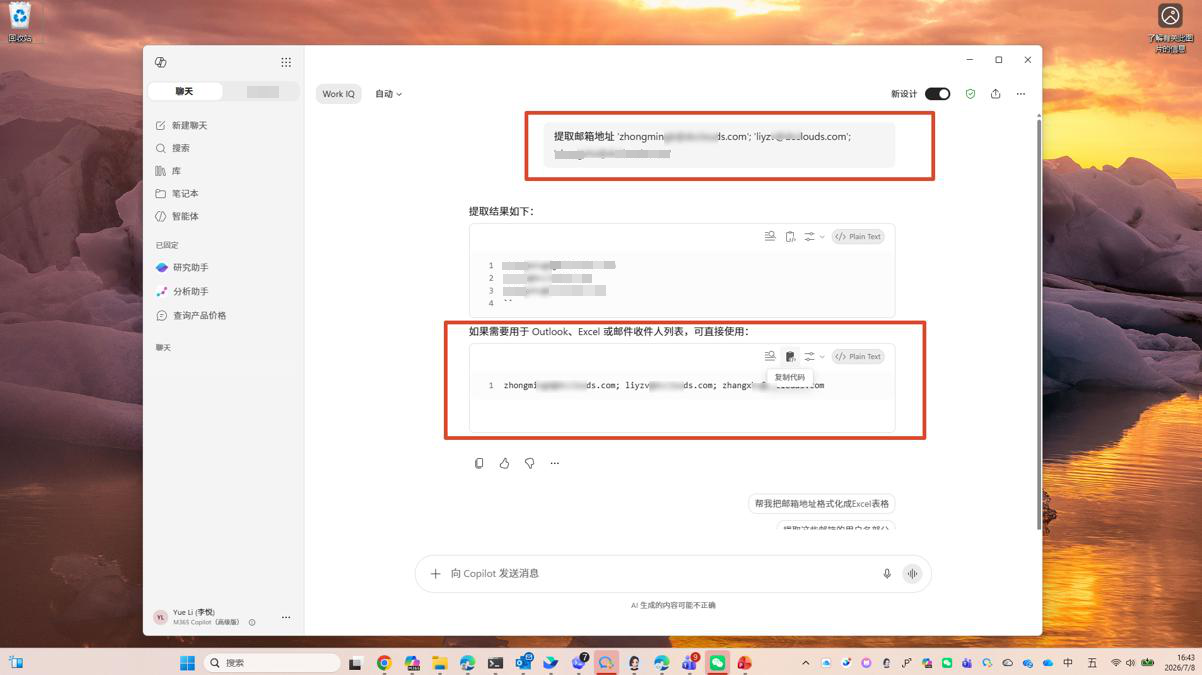Open 笔记本 notebooks in the sidebar

click(177, 193)
